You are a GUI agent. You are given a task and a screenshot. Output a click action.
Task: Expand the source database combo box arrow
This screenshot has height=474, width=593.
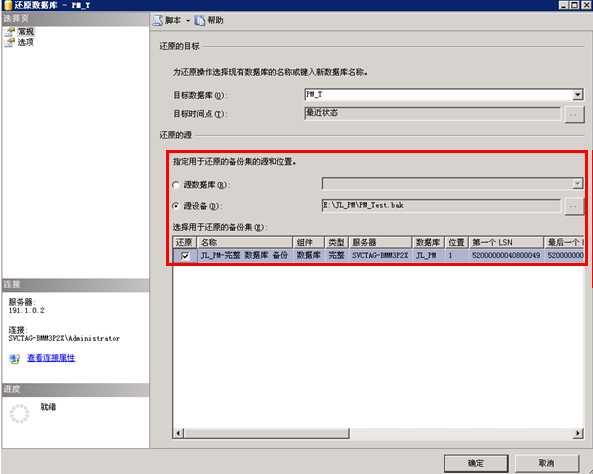[x=577, y=184]
